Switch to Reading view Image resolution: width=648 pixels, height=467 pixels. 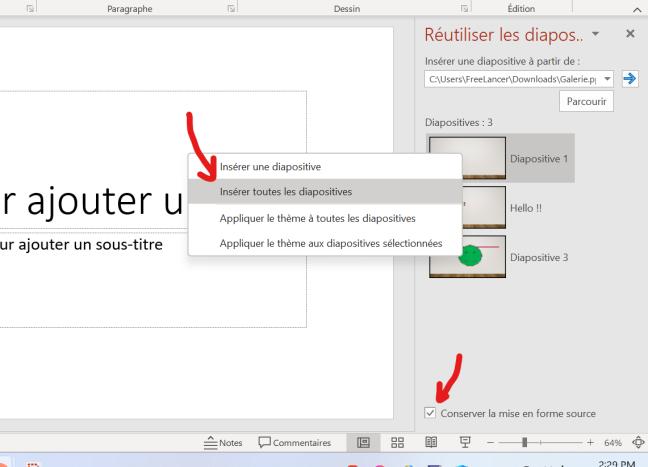coord(431,443)
